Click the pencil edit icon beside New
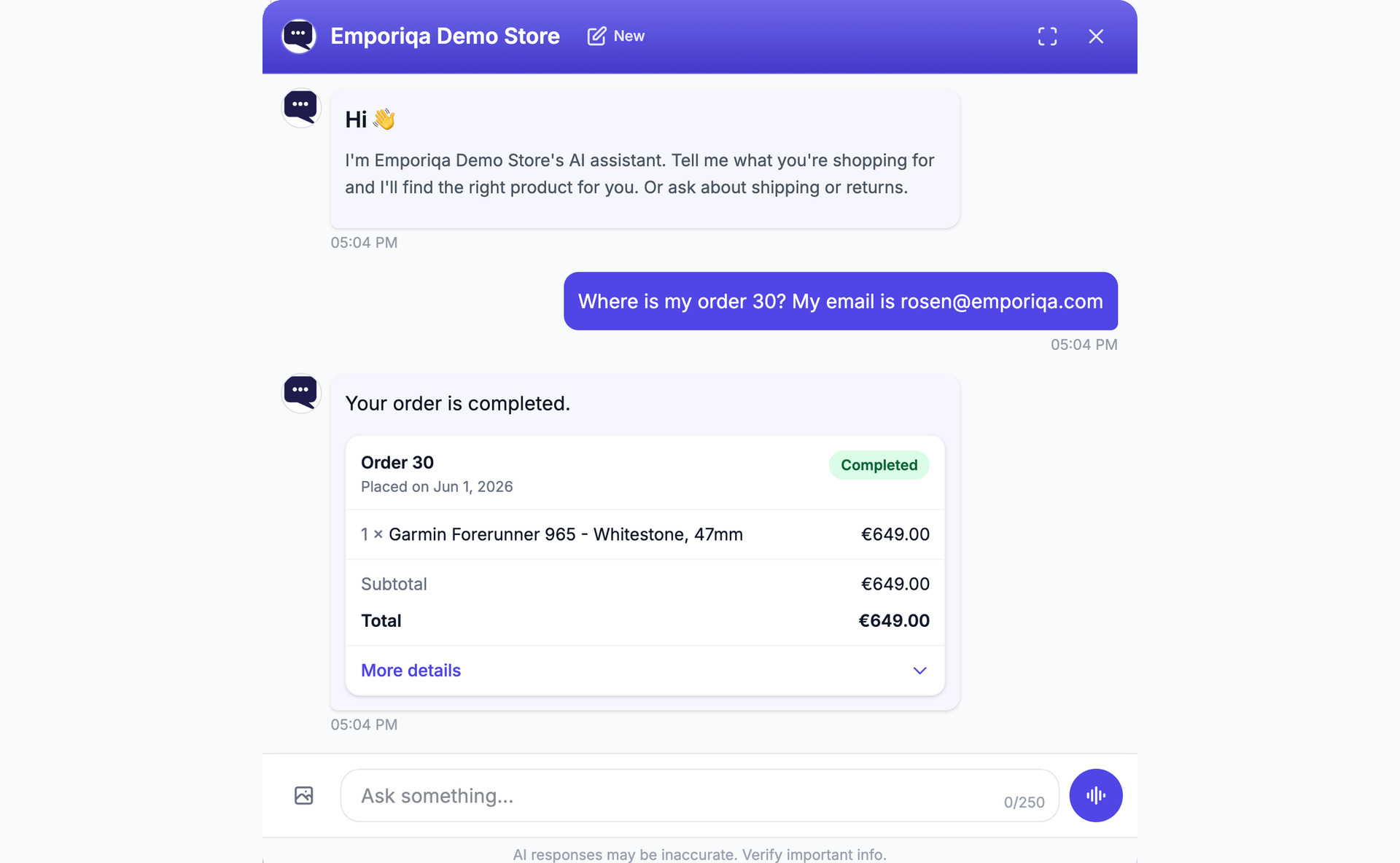The width and height of the screenshot is (1400, 863). click(x=596, y=36)
